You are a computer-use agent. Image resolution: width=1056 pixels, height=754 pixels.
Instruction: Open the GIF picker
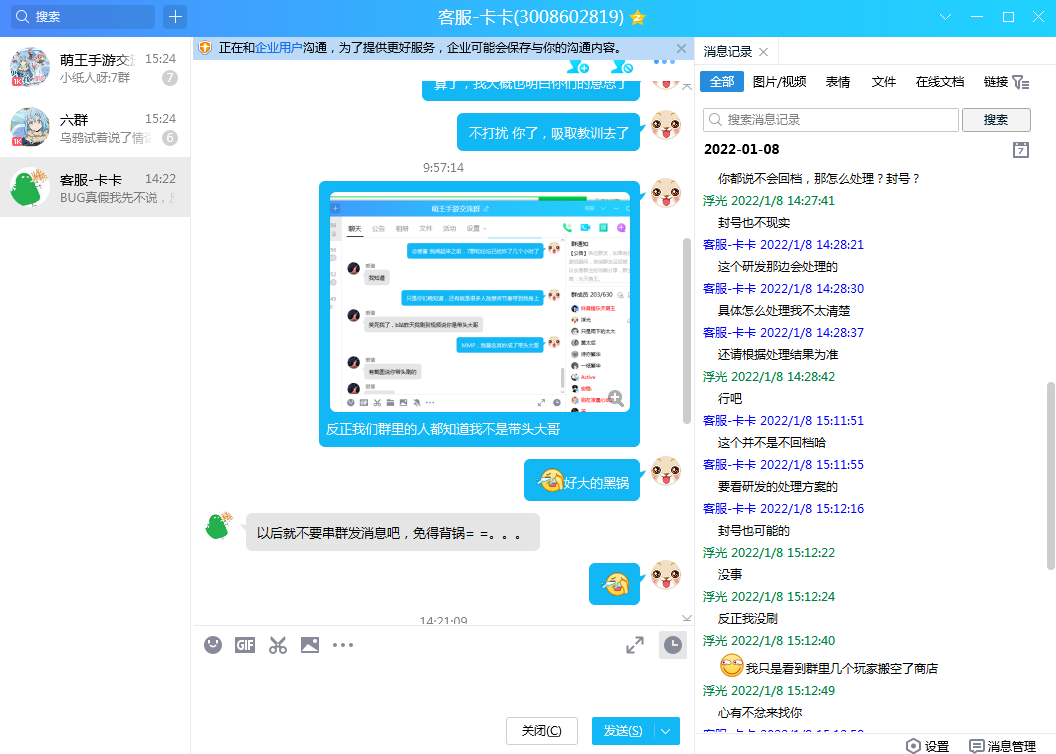tap(244, 645)
